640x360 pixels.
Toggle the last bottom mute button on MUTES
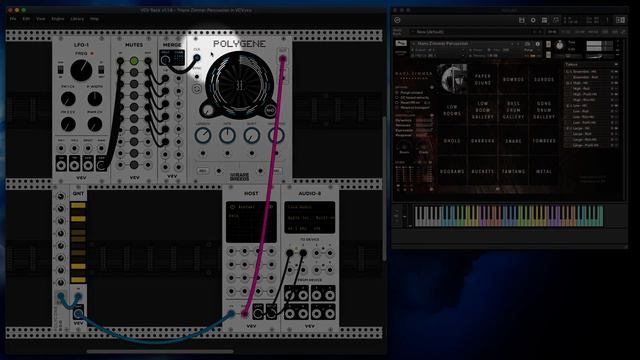point(134,165)
